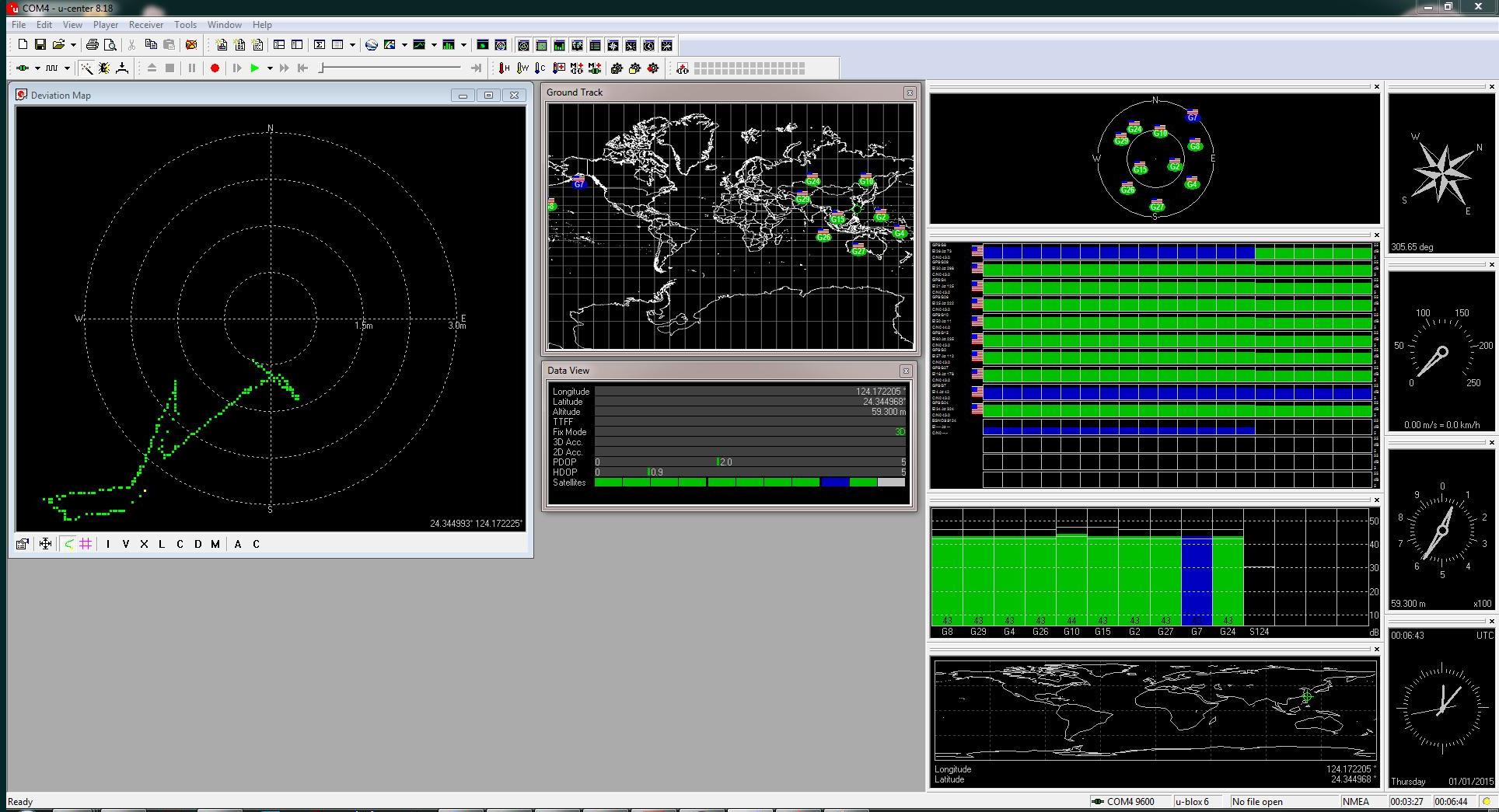Open Print Preview via magnifier page icon
Screen dimensions: 1499x812
click(110, 45)
